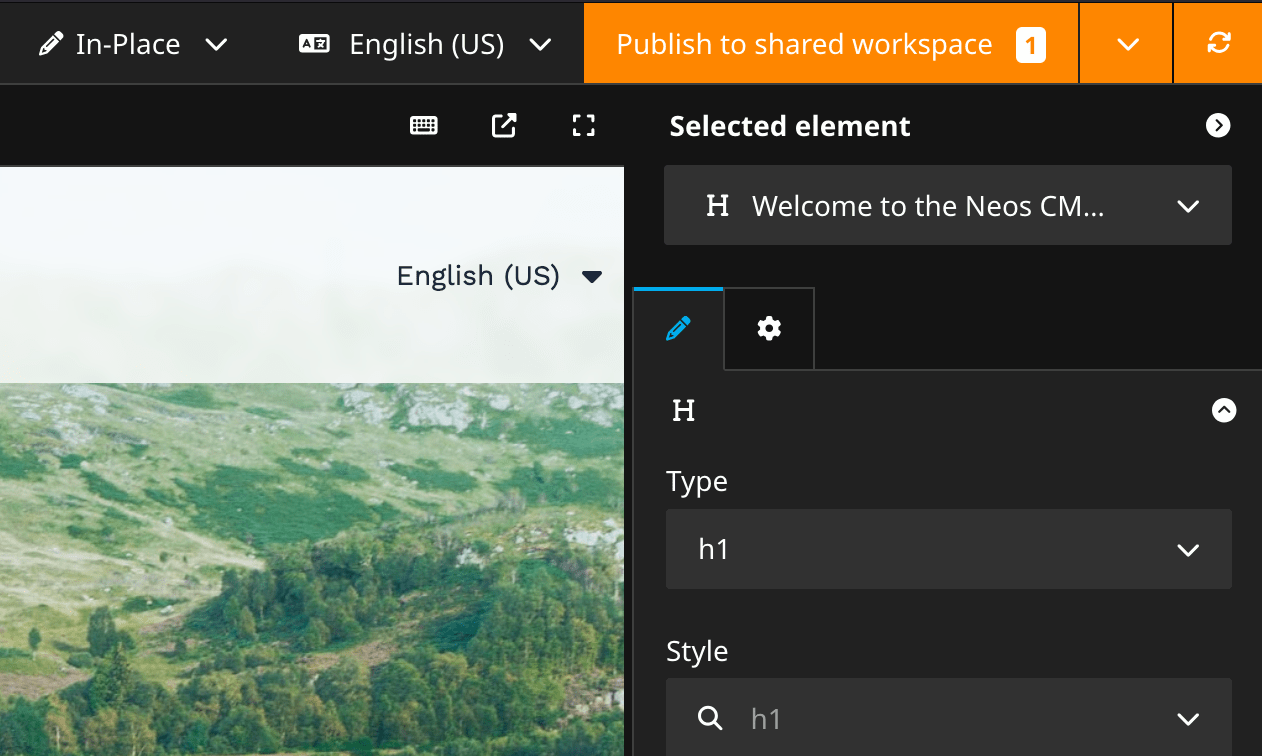Screen dimensions: 1262x756
Task: Click the translation icon beside English (US)
Action: coord(313,43)
